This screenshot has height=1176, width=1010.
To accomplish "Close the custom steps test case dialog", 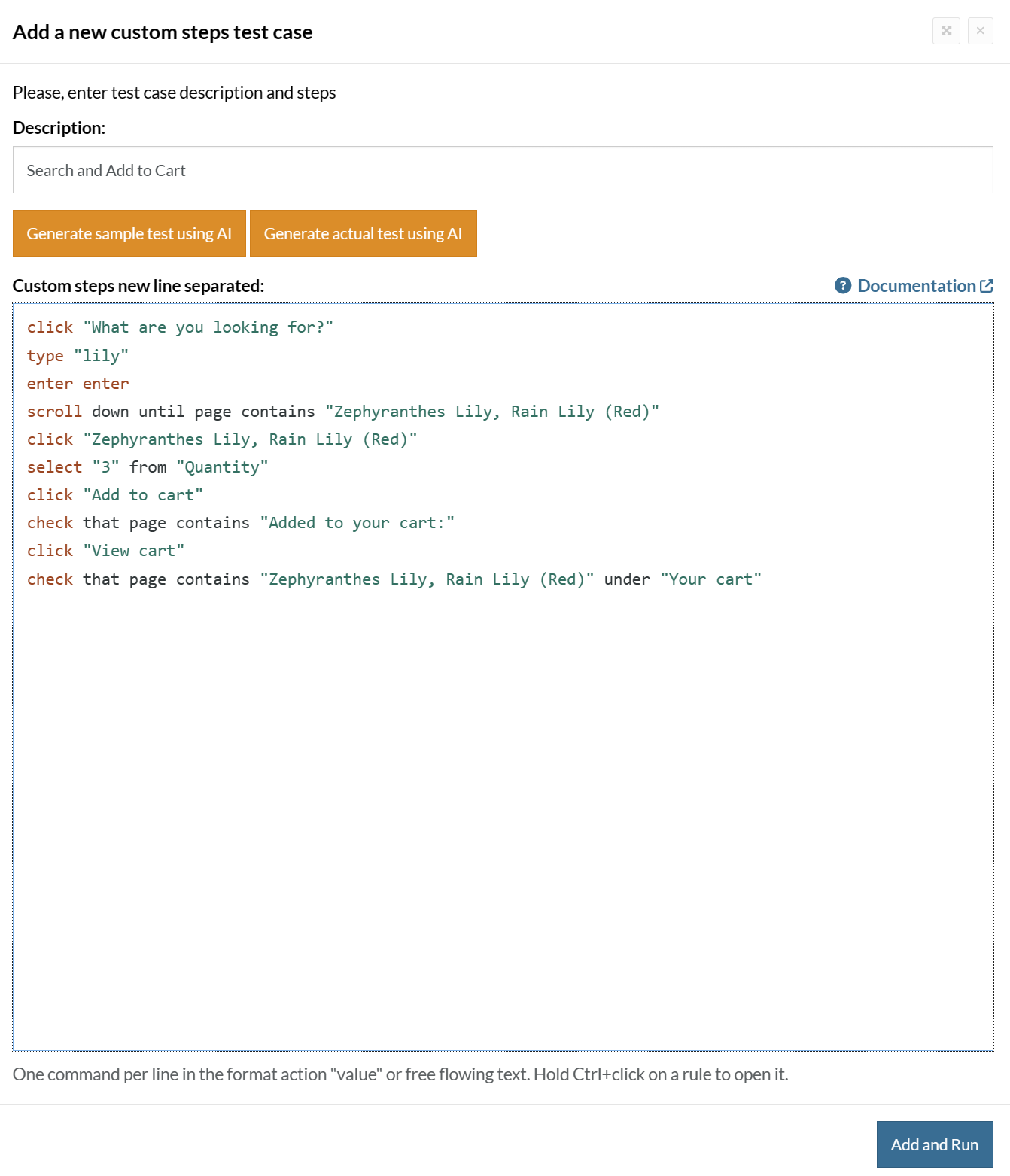I will click(x=980, y=31).
